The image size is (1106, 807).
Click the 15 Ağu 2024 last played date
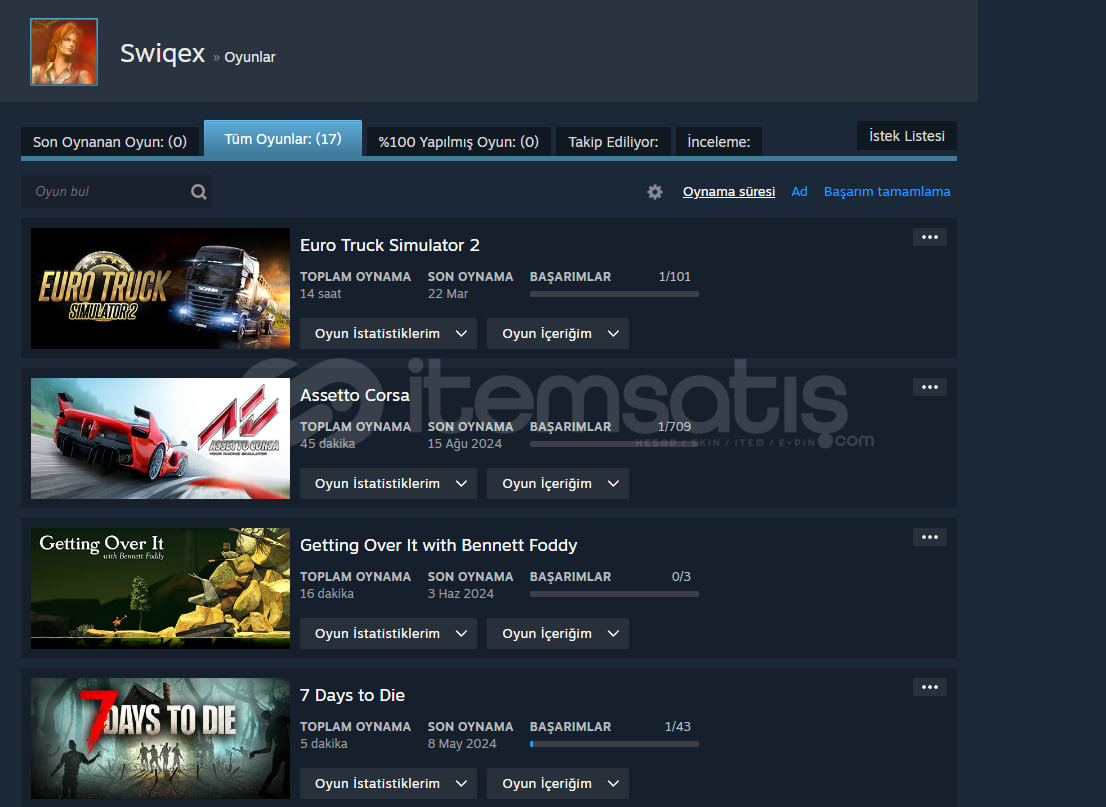pos(465,444)
